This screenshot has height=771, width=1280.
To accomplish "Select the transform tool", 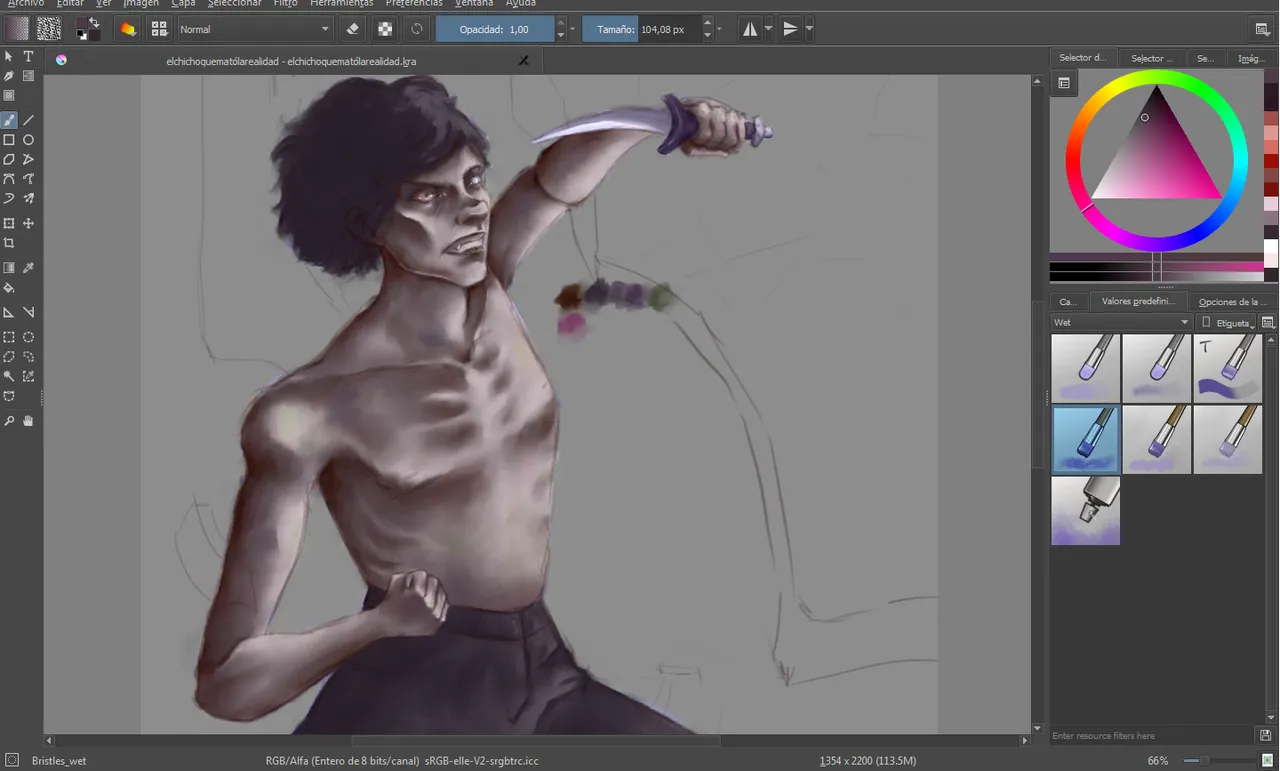I will click(9, 224).
